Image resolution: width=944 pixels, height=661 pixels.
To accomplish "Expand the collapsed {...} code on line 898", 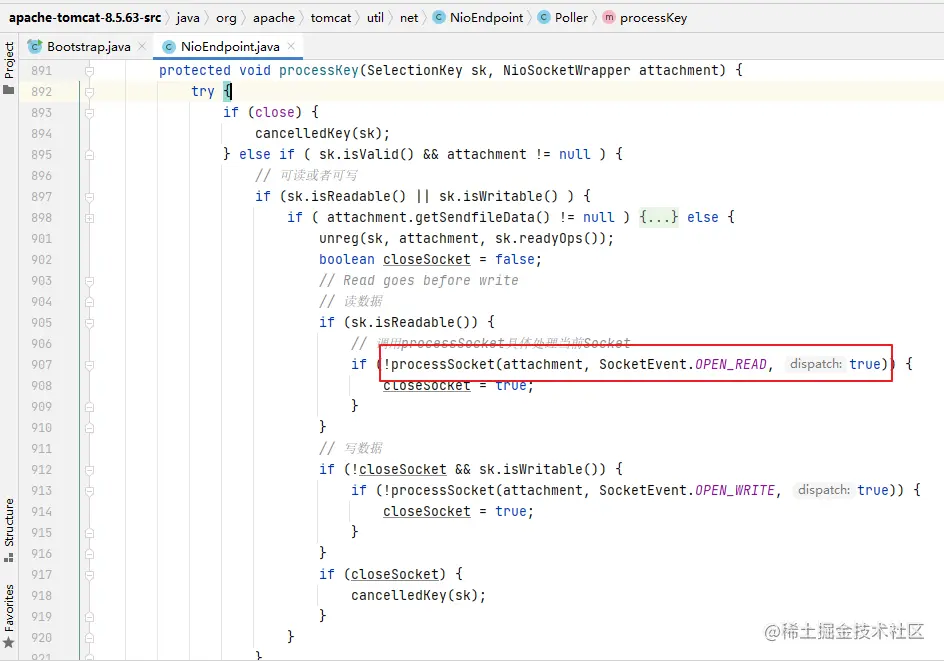I will point(659,217).
